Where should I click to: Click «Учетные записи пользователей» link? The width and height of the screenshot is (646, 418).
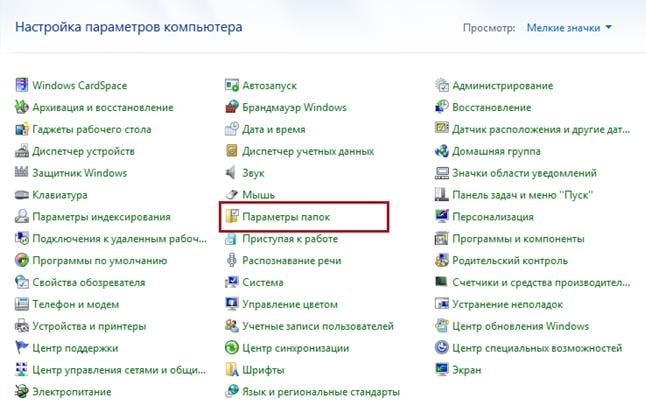point(318,326)
